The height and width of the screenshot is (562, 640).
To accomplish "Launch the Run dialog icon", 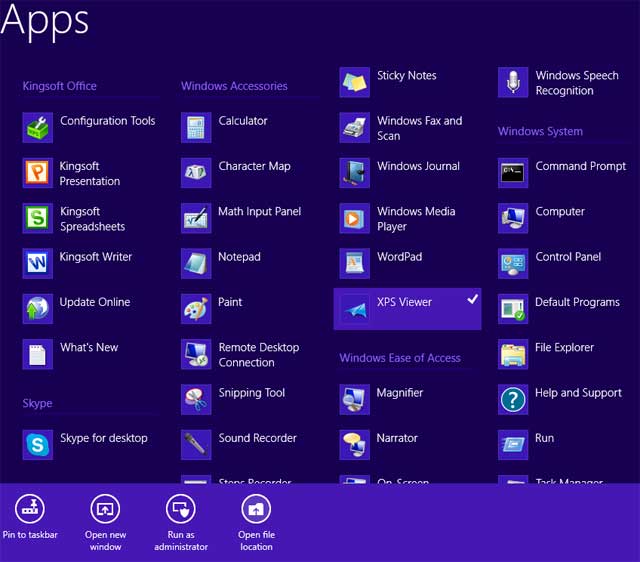I will click(x=513, y=444).
